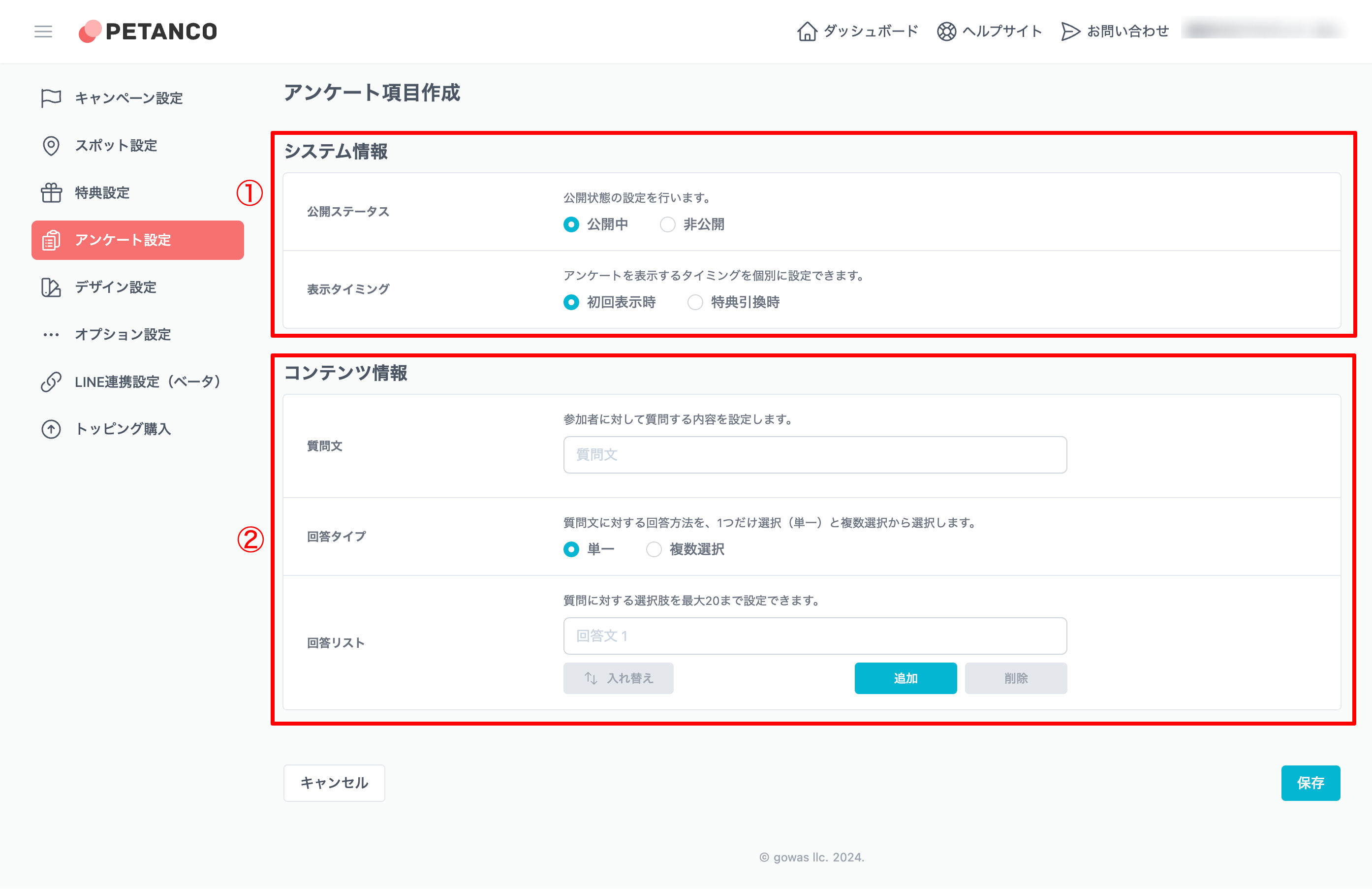The image size is (1372, 889).
Task: Open LINE連携設定（ベータ） in the sidebar
Action: point(138,381)
